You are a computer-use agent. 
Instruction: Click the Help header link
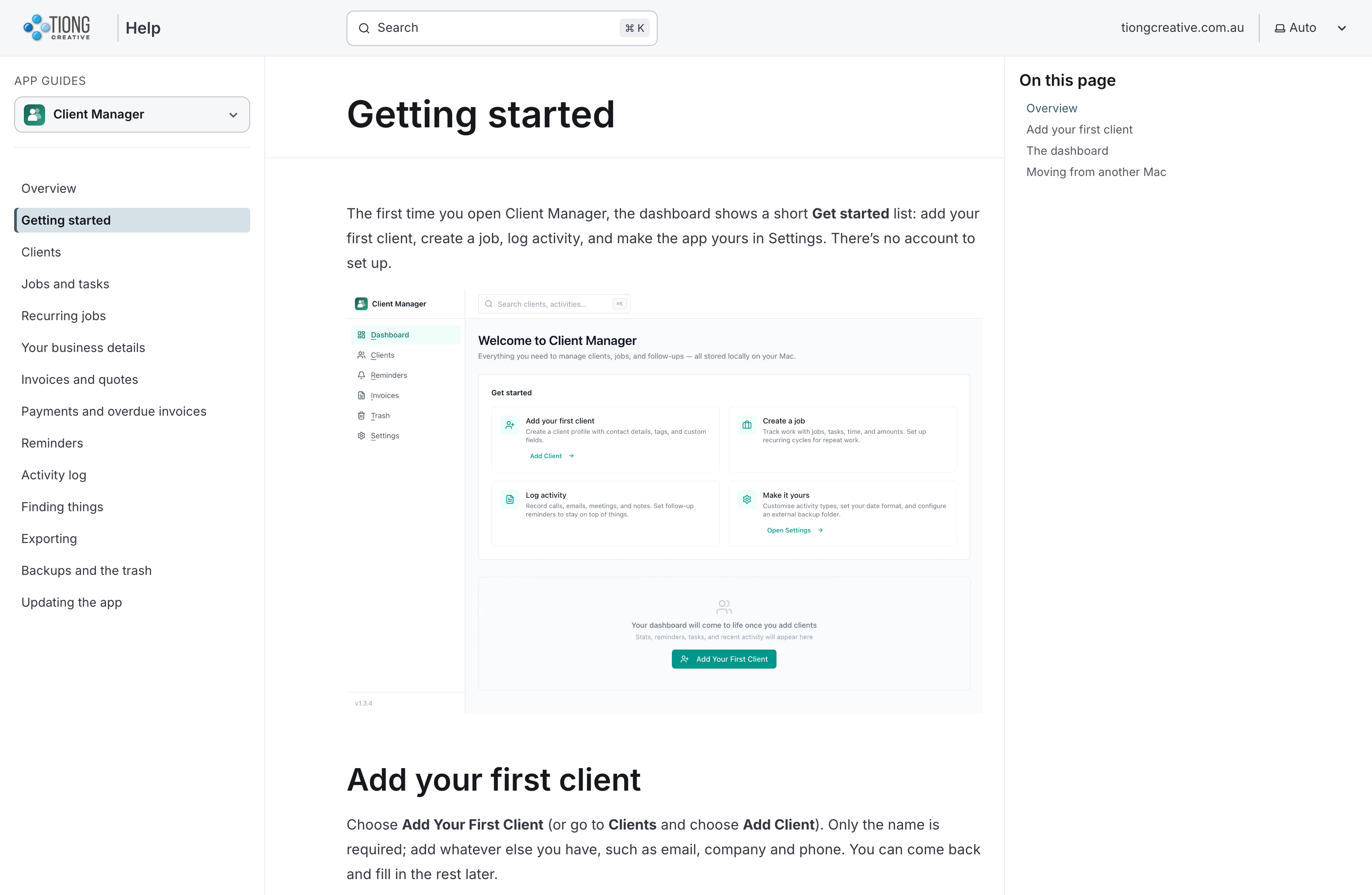[143, 28]
